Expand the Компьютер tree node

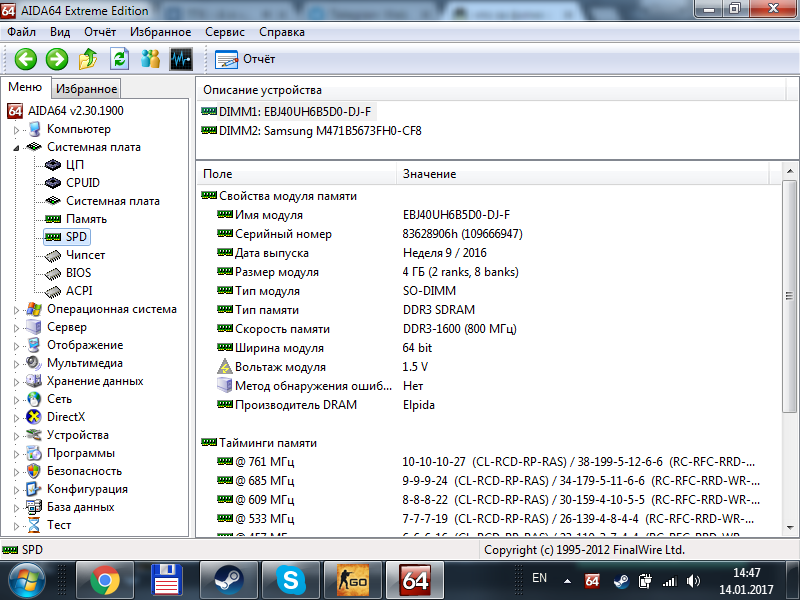tap(16, 130)
